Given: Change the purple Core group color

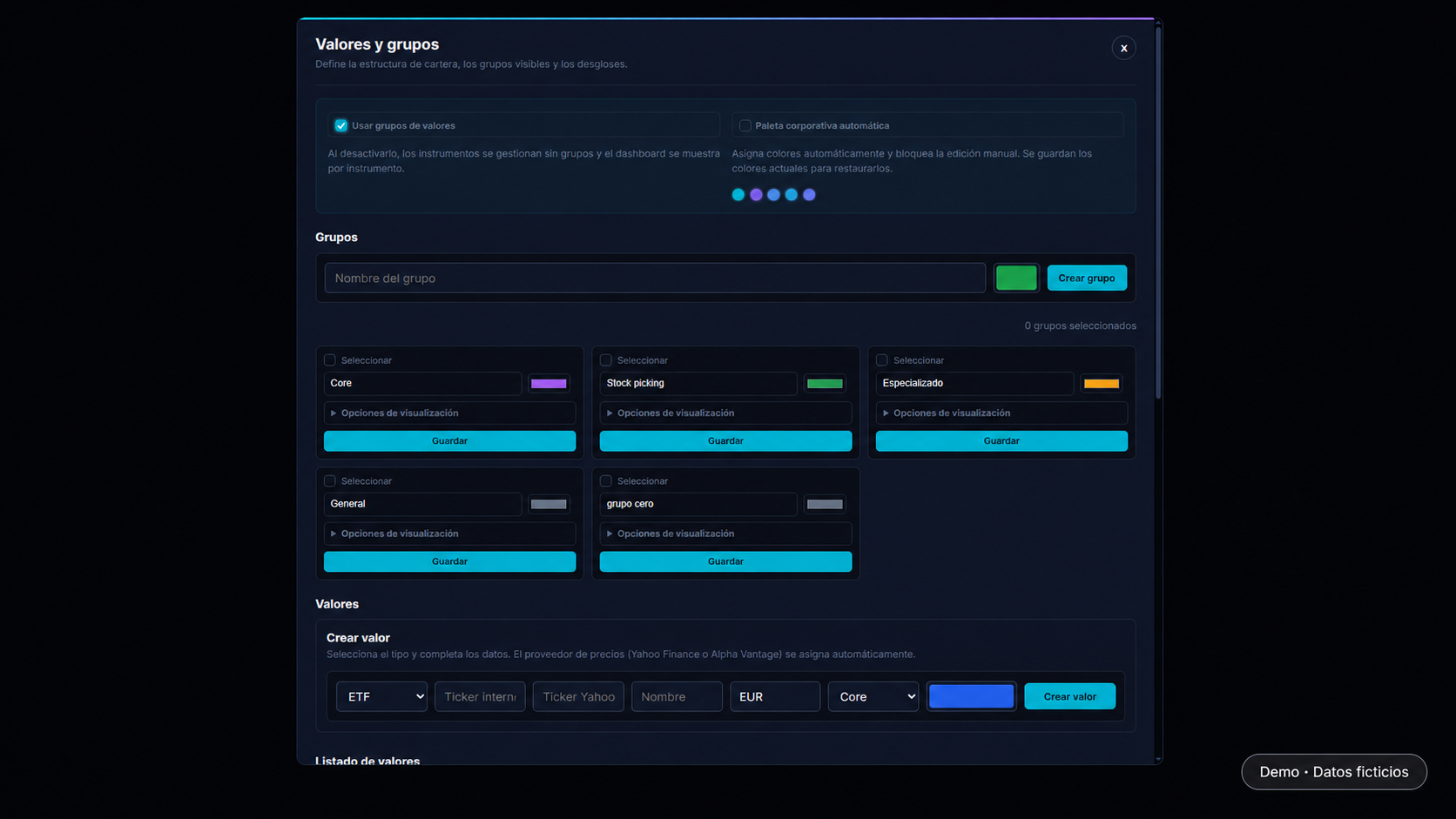Looking at the screenshot, I should [x=549, y=383].
